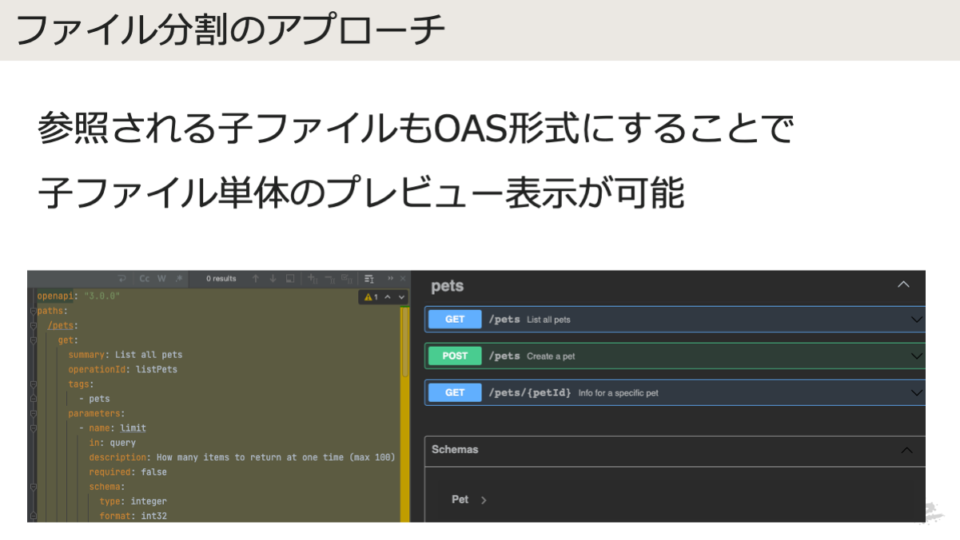The image size is (960, 540).
Task: Collapse the 'tags:' fold marker in gutter
Action: (33, 384)
